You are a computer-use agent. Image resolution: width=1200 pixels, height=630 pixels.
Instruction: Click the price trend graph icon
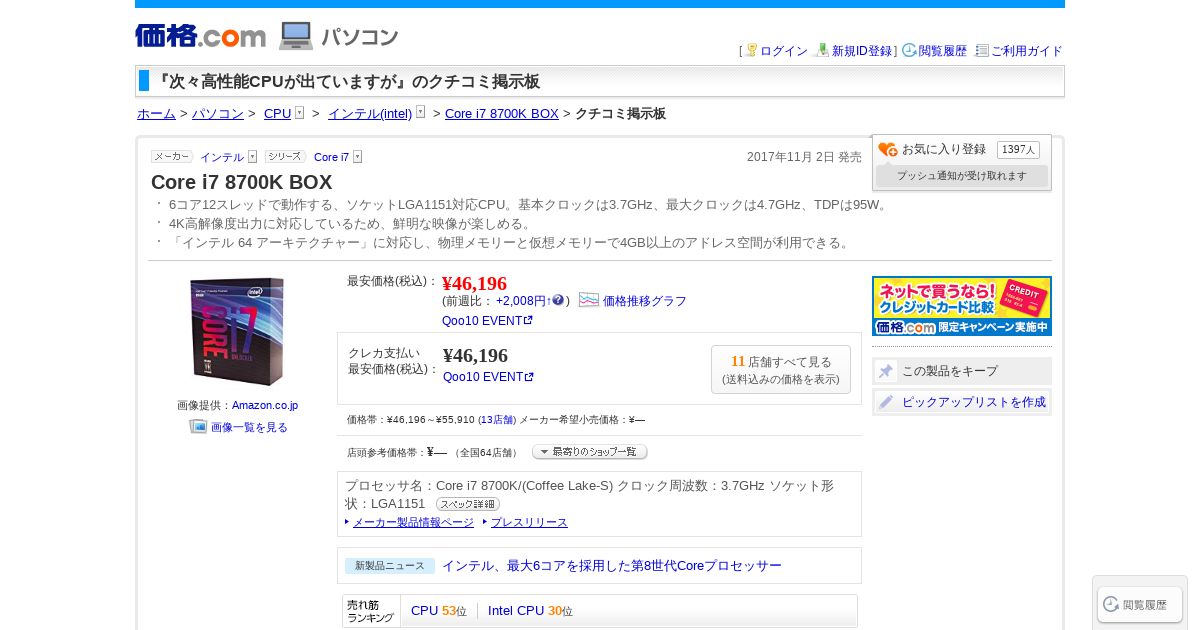[x=589, y=300]
